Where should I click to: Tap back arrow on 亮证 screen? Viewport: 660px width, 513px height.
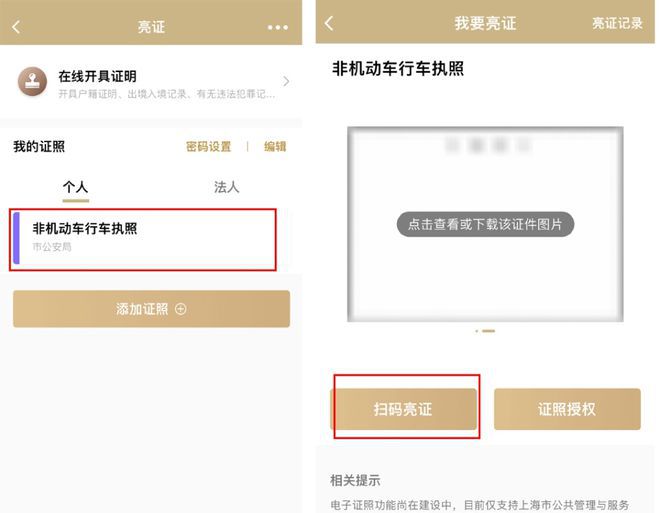(x=16, y=27)
